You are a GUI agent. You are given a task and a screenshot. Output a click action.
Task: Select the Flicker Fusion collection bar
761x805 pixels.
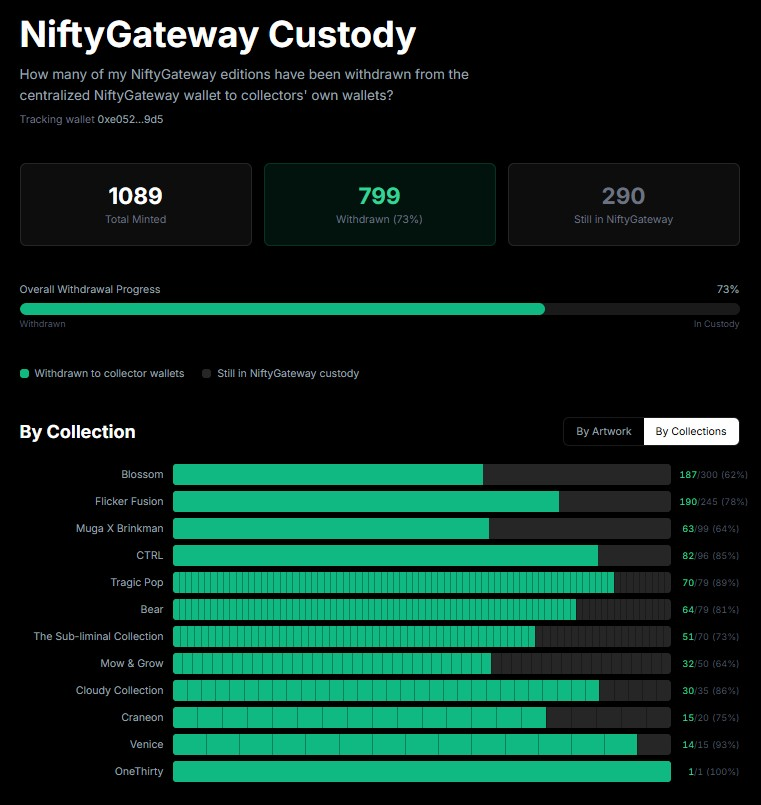(422, 502)
